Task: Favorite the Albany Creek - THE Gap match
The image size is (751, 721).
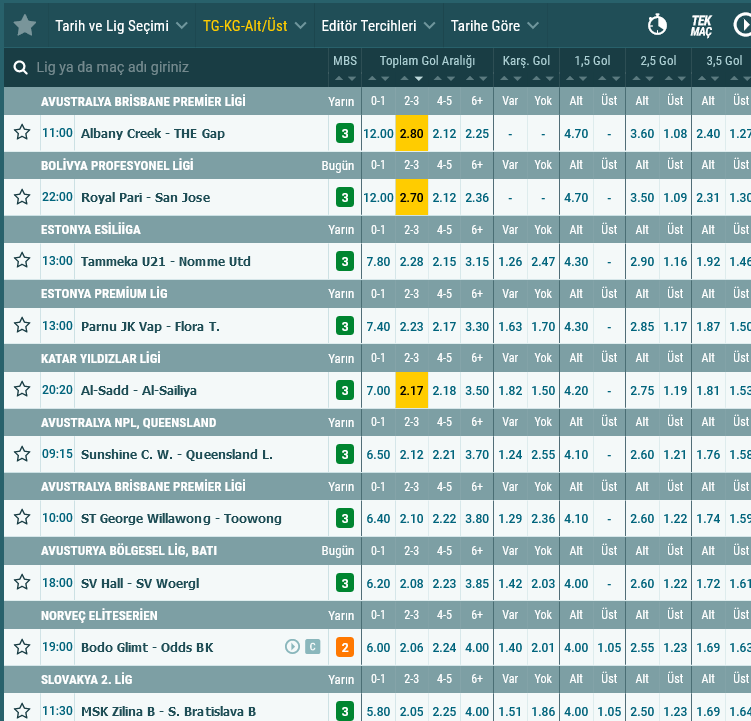Action: click(x=22, y=132)
